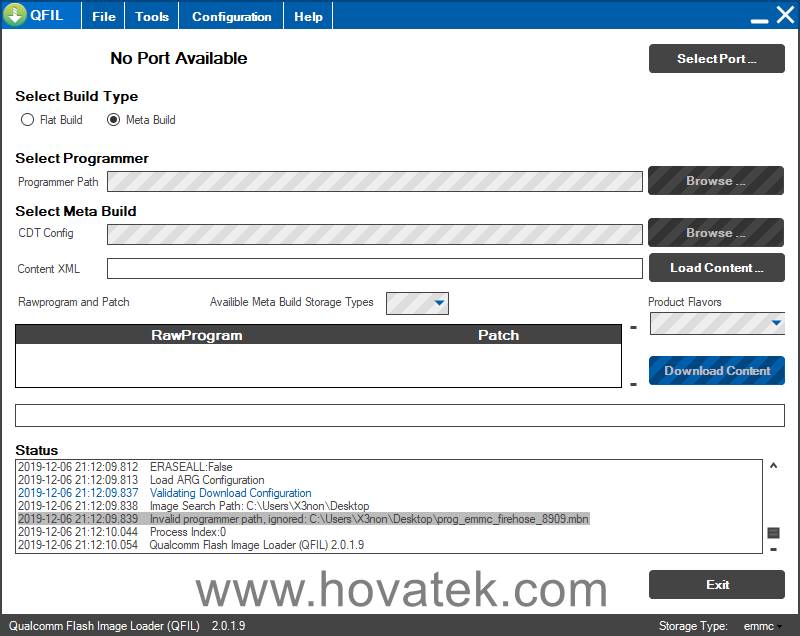This screenshot has height=636, width=800.
Task: Click the RawProgram column header
Action: click(x=196, y=335)
